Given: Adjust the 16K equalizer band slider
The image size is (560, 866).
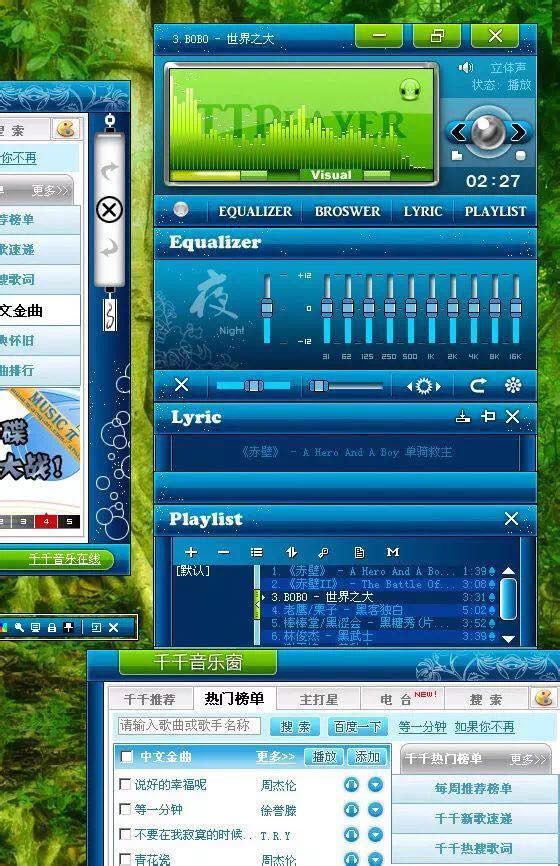Looking at the screenshot, I should (515, 308).
